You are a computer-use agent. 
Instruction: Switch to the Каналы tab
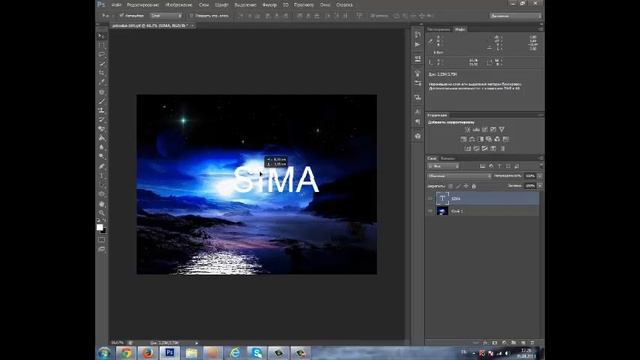tap(448, 158)
